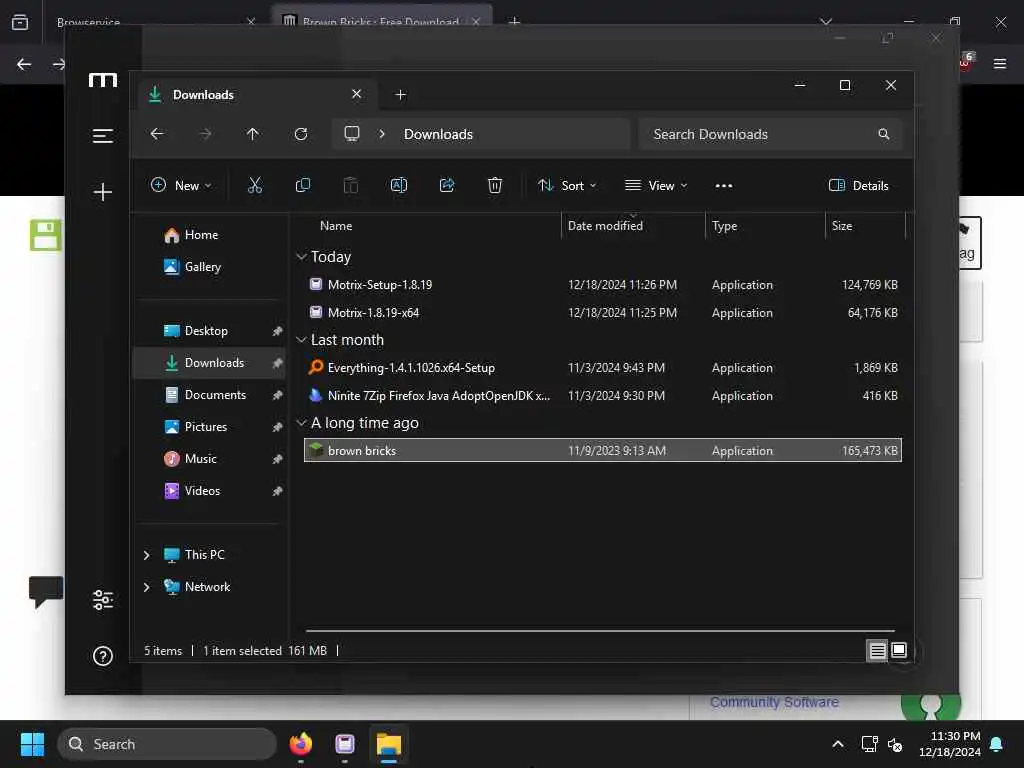This screenshot has width=1024, height=768.
Task: Go back with Explorer back arrow
Action: [157, 134]
